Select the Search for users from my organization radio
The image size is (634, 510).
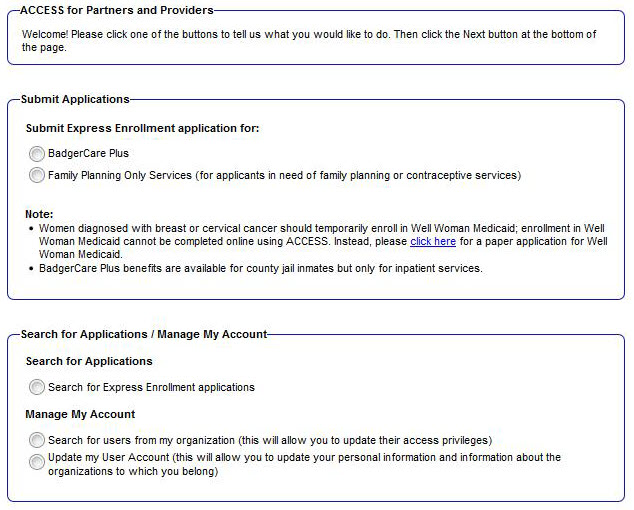pos(37,440)
